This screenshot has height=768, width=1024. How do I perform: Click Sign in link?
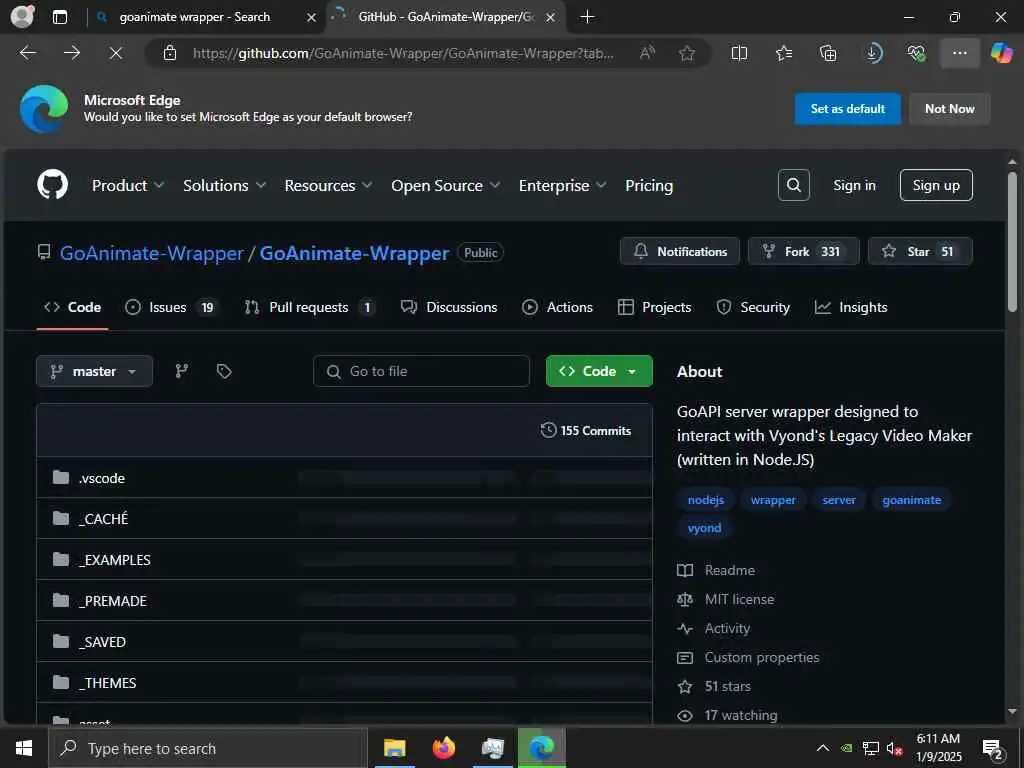pyautogui.click(x=854, y=185)
